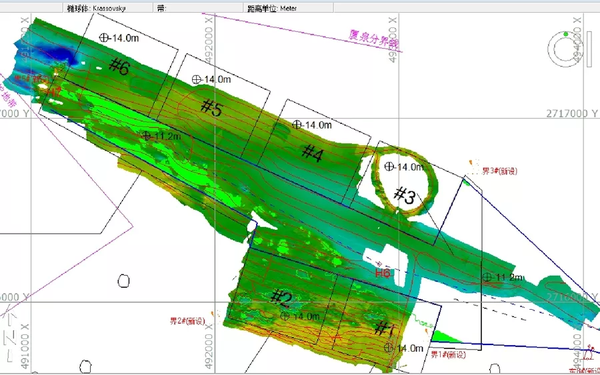The height and width of the screenshot is (375, 600).
Task: Click the depth marker symbol in zone #6
Action: [104, 38]
